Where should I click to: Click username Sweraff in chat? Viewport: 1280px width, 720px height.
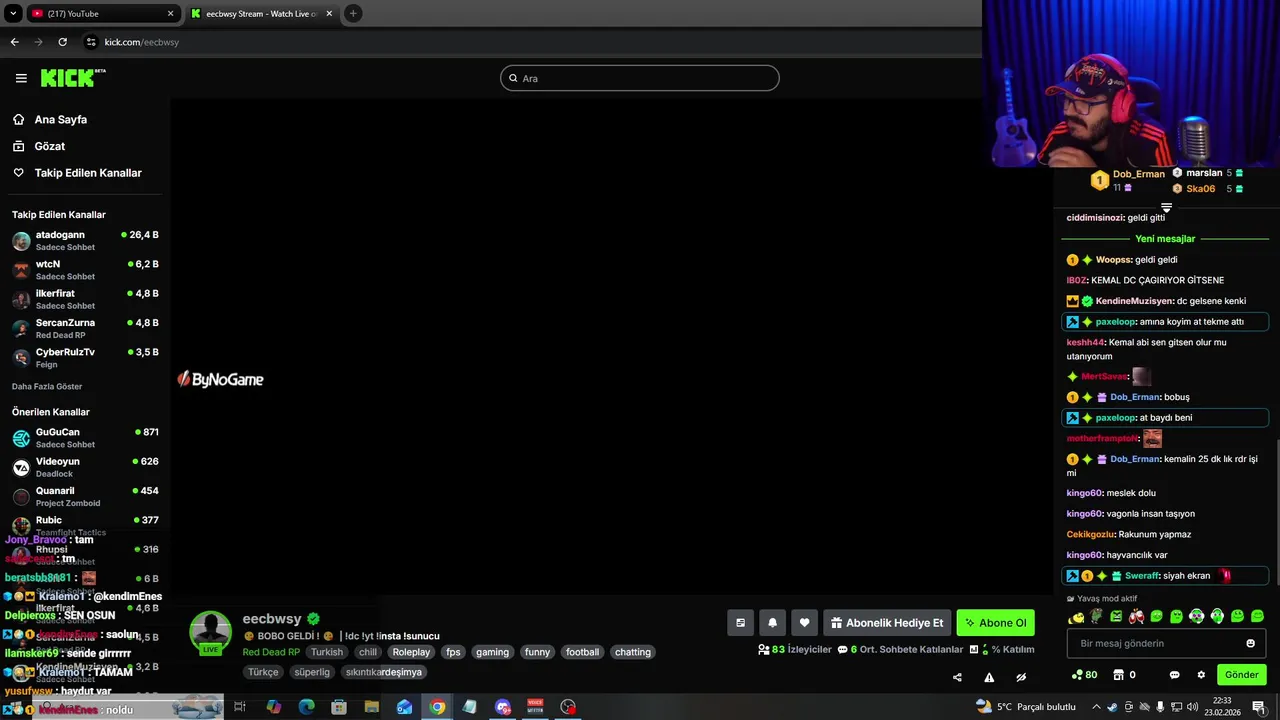[x=1140, y=576]
